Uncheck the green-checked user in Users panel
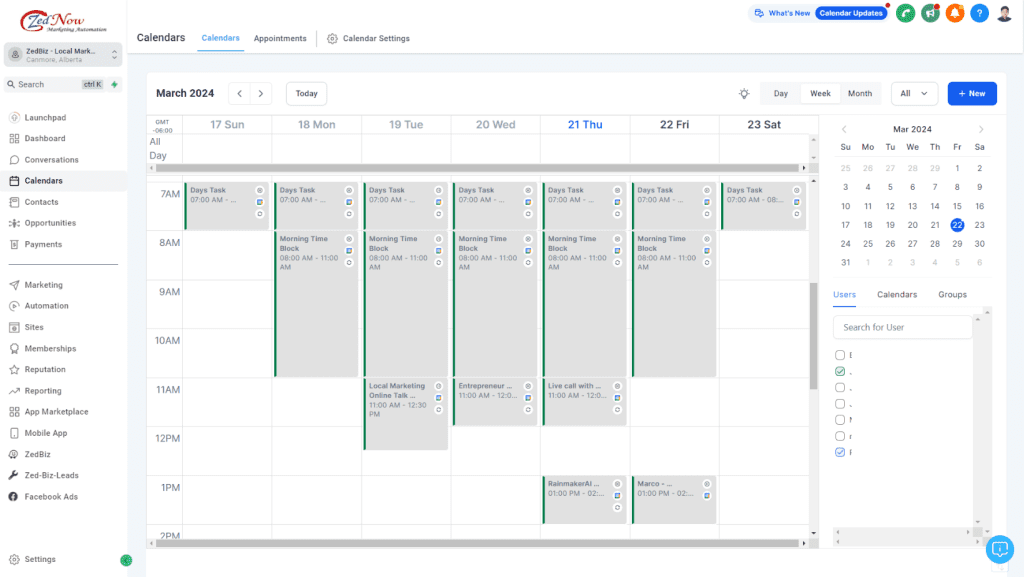1024x577 pixels. [x=840, y=371]
